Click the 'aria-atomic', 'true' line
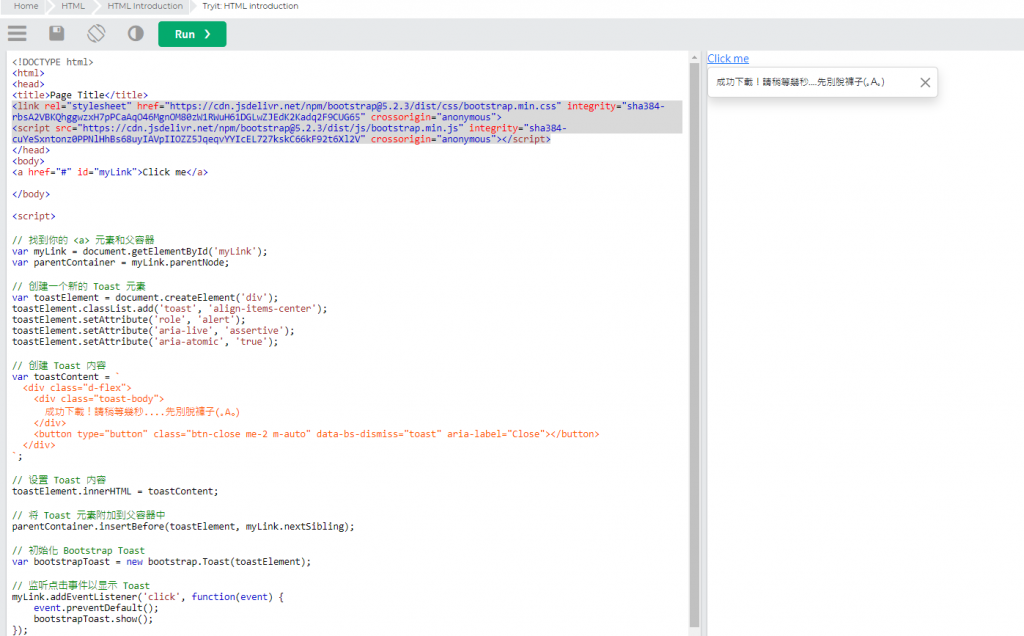This screenshot has height=636, width=1024. coord(145,342)
